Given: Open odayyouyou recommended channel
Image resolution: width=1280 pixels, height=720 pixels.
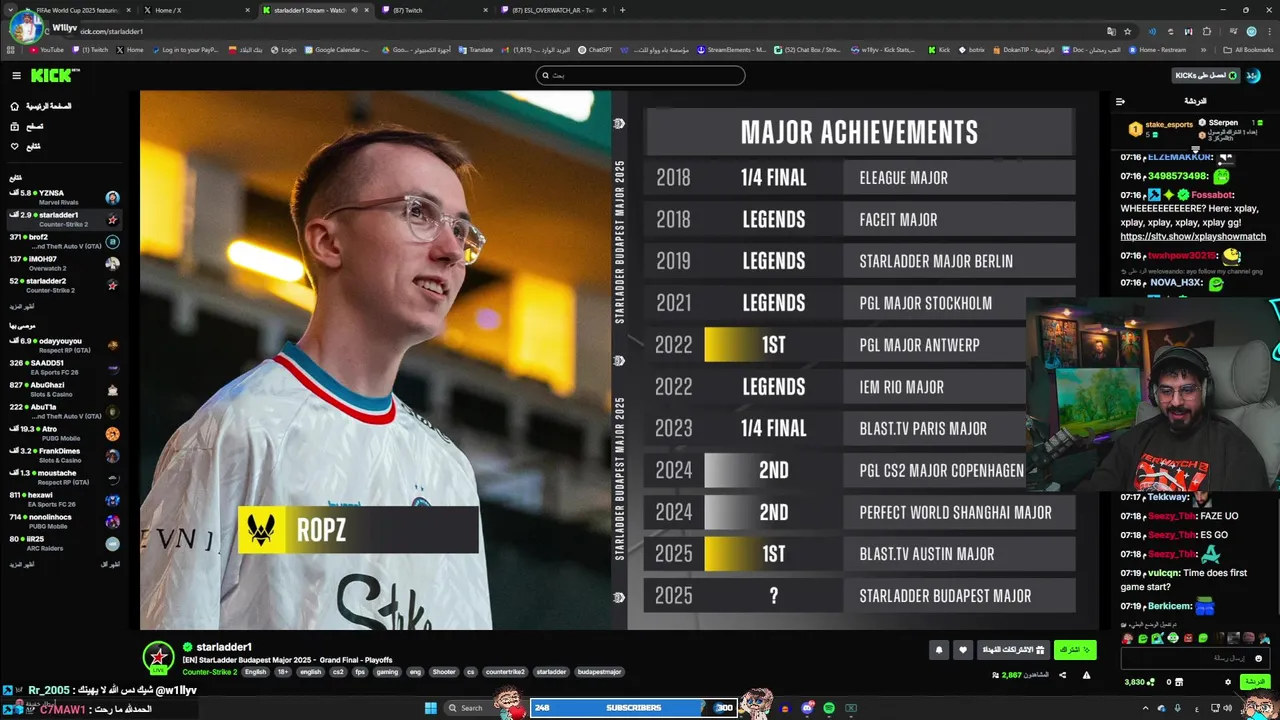Looking at the screenshot, I should [x=64, y=345].
